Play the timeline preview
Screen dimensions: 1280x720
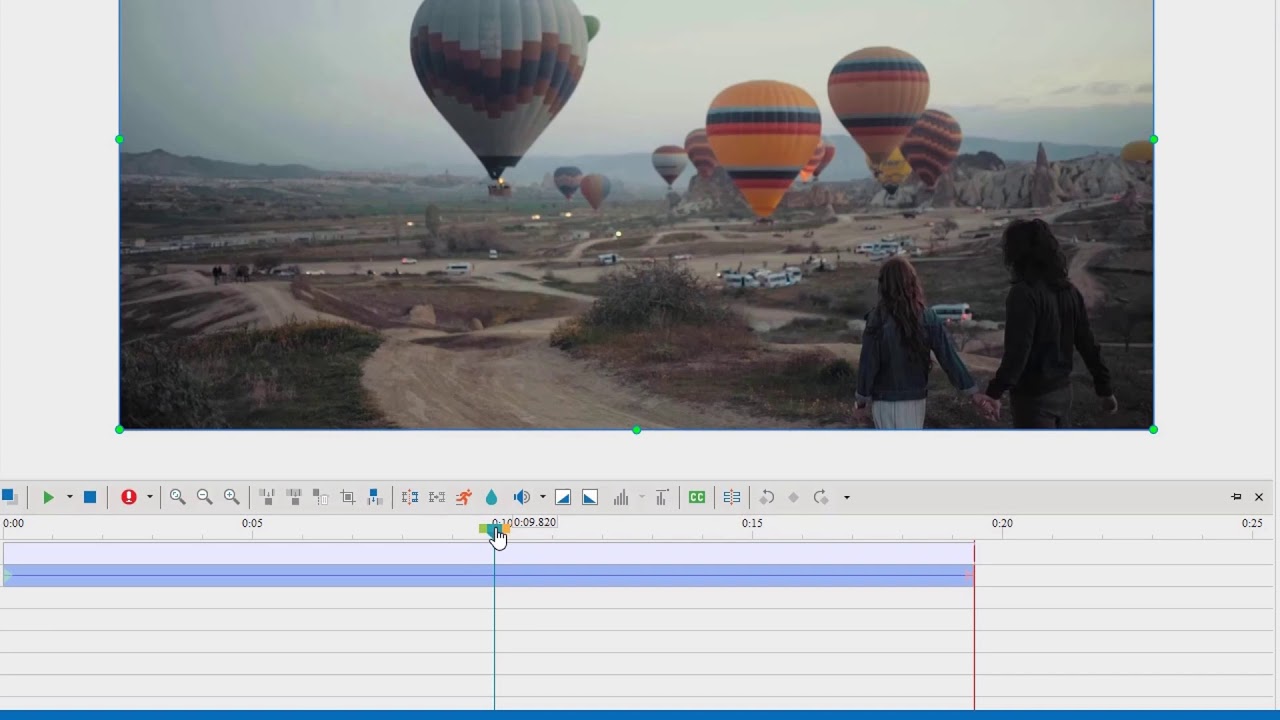(48, 497)
